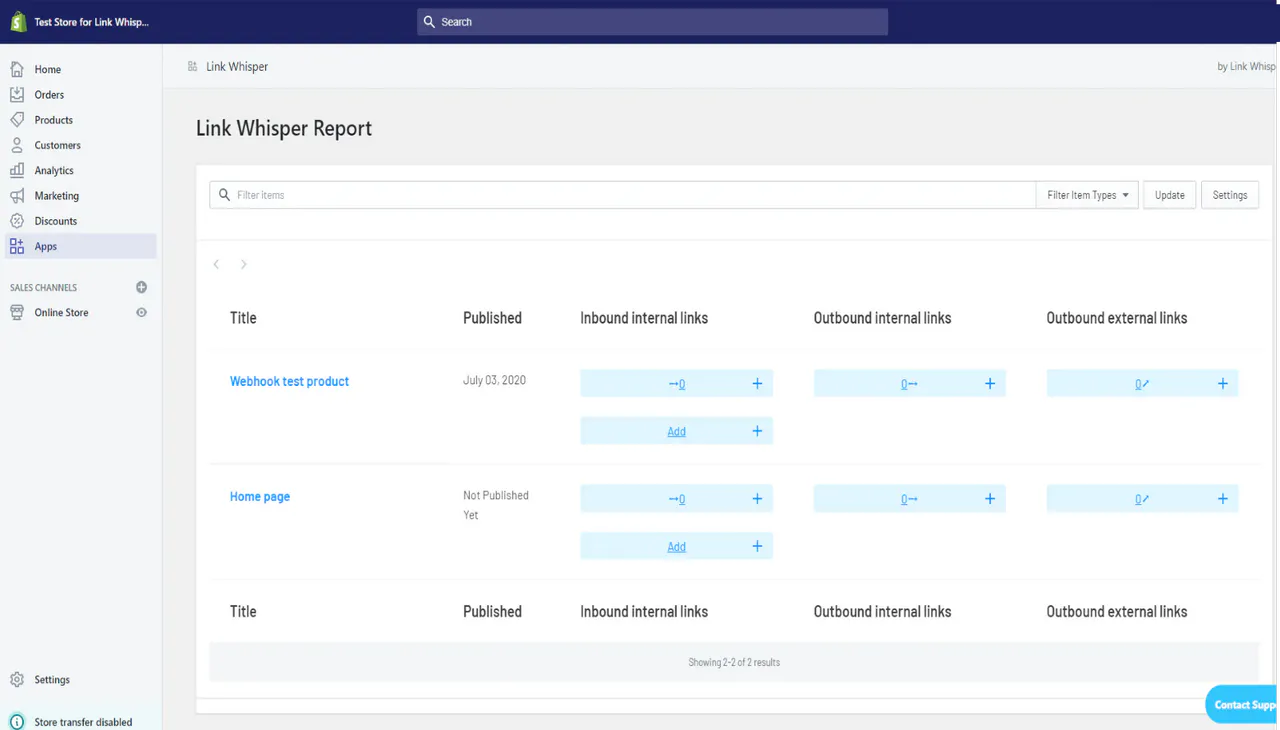Expand inbound links plus for Webhook test product
The image size is (1280, 730).
click(757, 383)
